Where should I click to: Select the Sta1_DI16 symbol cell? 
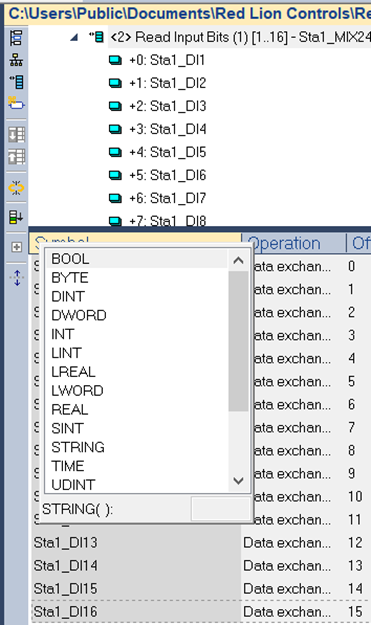(x=136, y=612)
